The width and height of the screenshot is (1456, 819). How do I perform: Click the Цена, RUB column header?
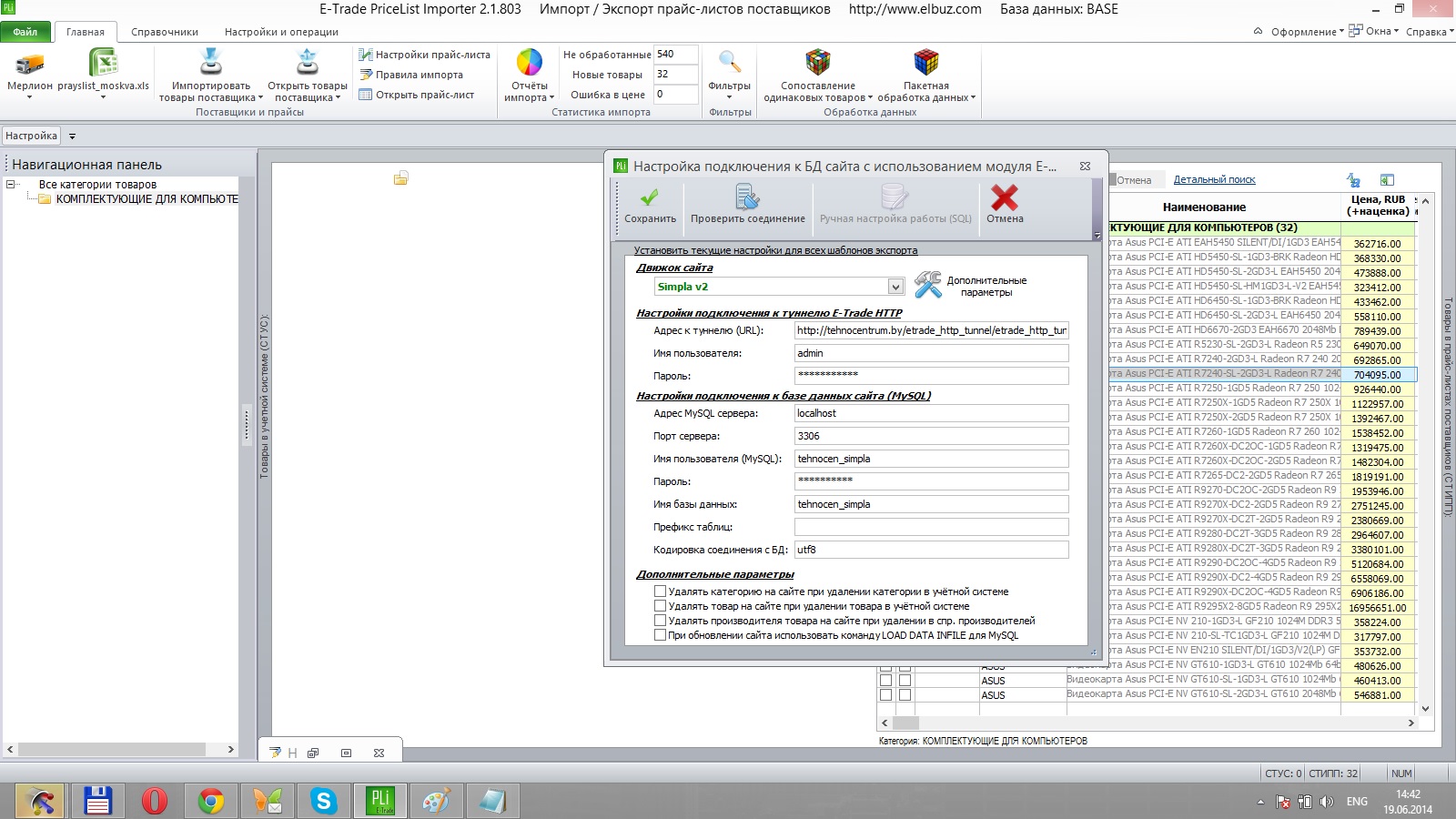pos(1378,206)
